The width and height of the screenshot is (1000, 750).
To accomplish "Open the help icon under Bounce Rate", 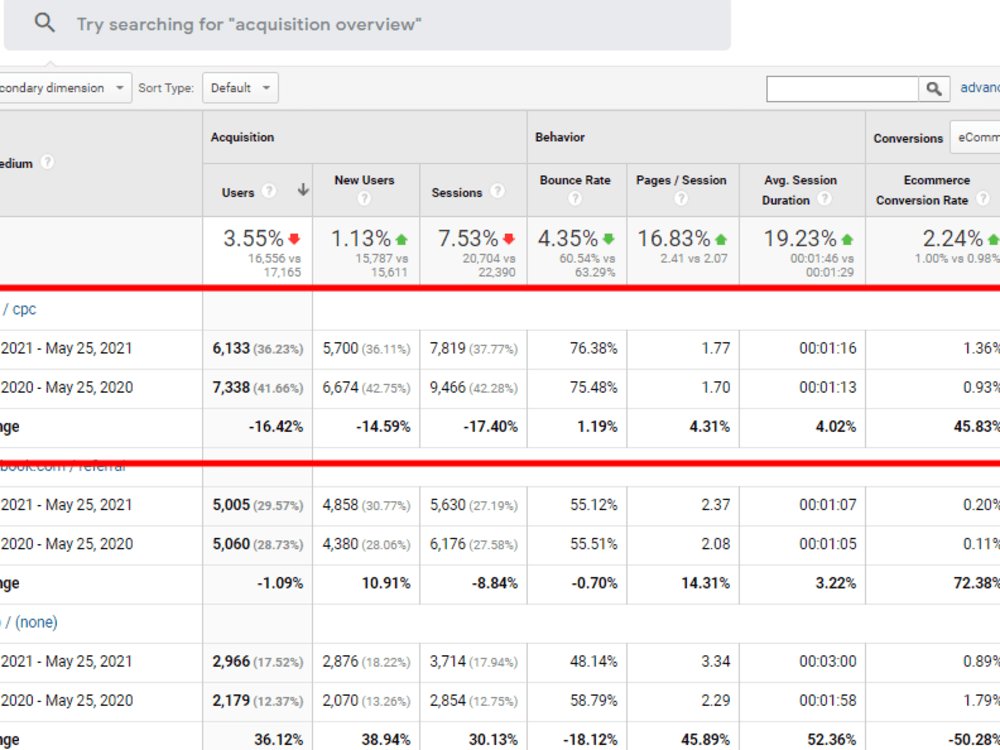I will 575,199.
